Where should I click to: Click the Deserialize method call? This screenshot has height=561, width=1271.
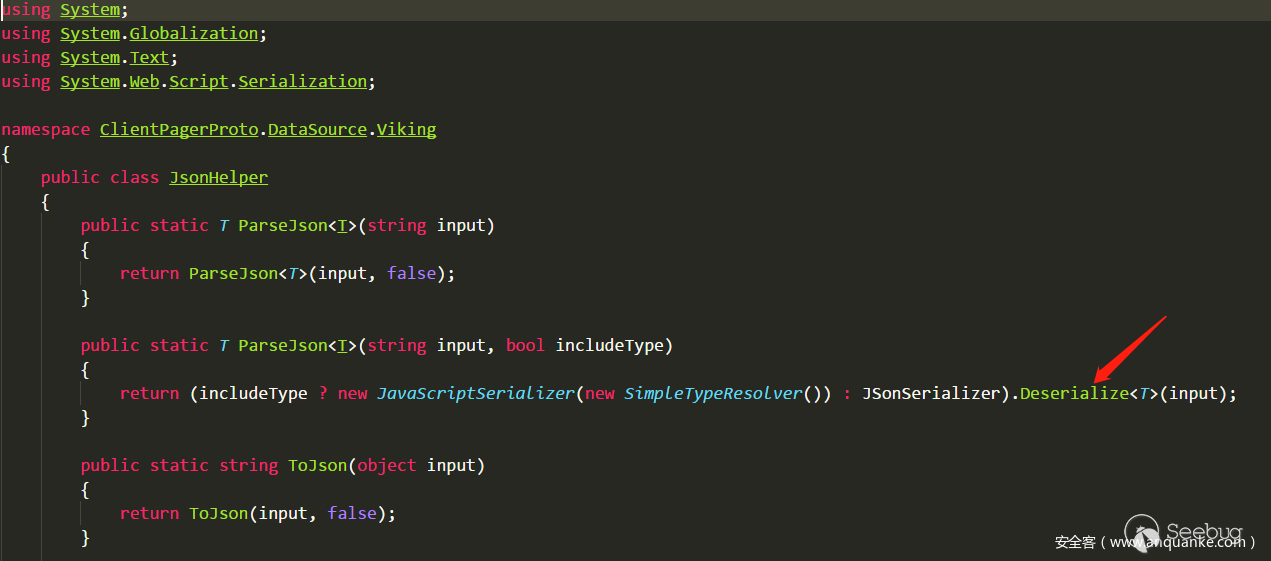1074,393
